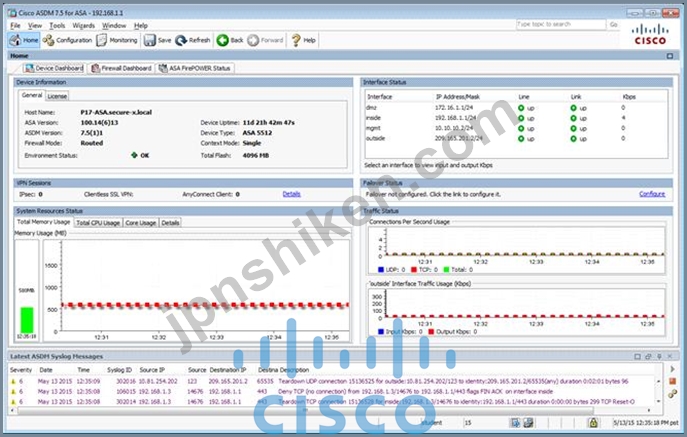Select Core Usage tab
Image resolution: width=687 pixels, height=437 pixels.
pyautogui.click(x=141, y=223)
